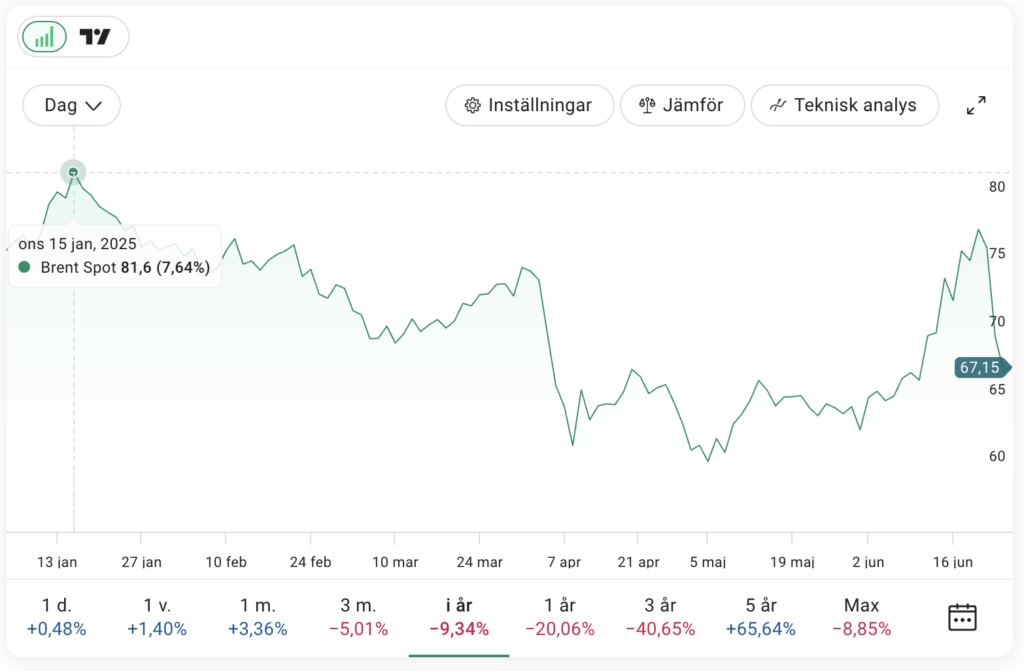Select the i år period tab

click(x=458, y=616)
